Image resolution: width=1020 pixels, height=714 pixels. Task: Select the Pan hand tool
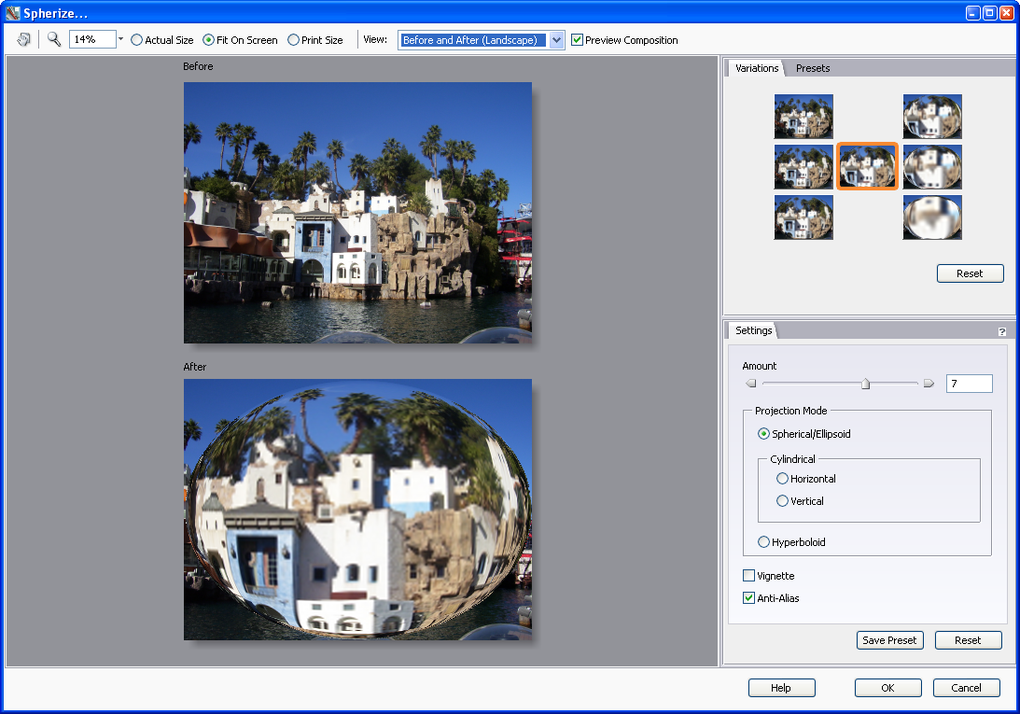23,40
